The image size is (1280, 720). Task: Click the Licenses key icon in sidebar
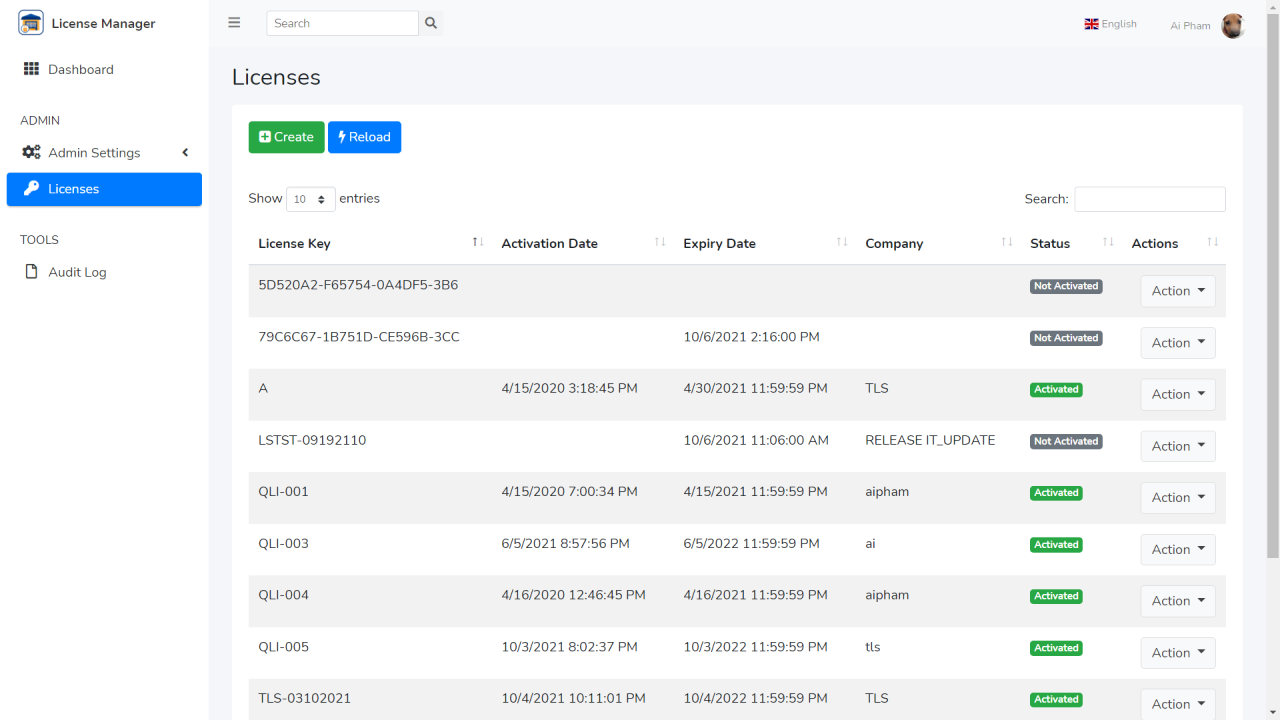[31, 189]
